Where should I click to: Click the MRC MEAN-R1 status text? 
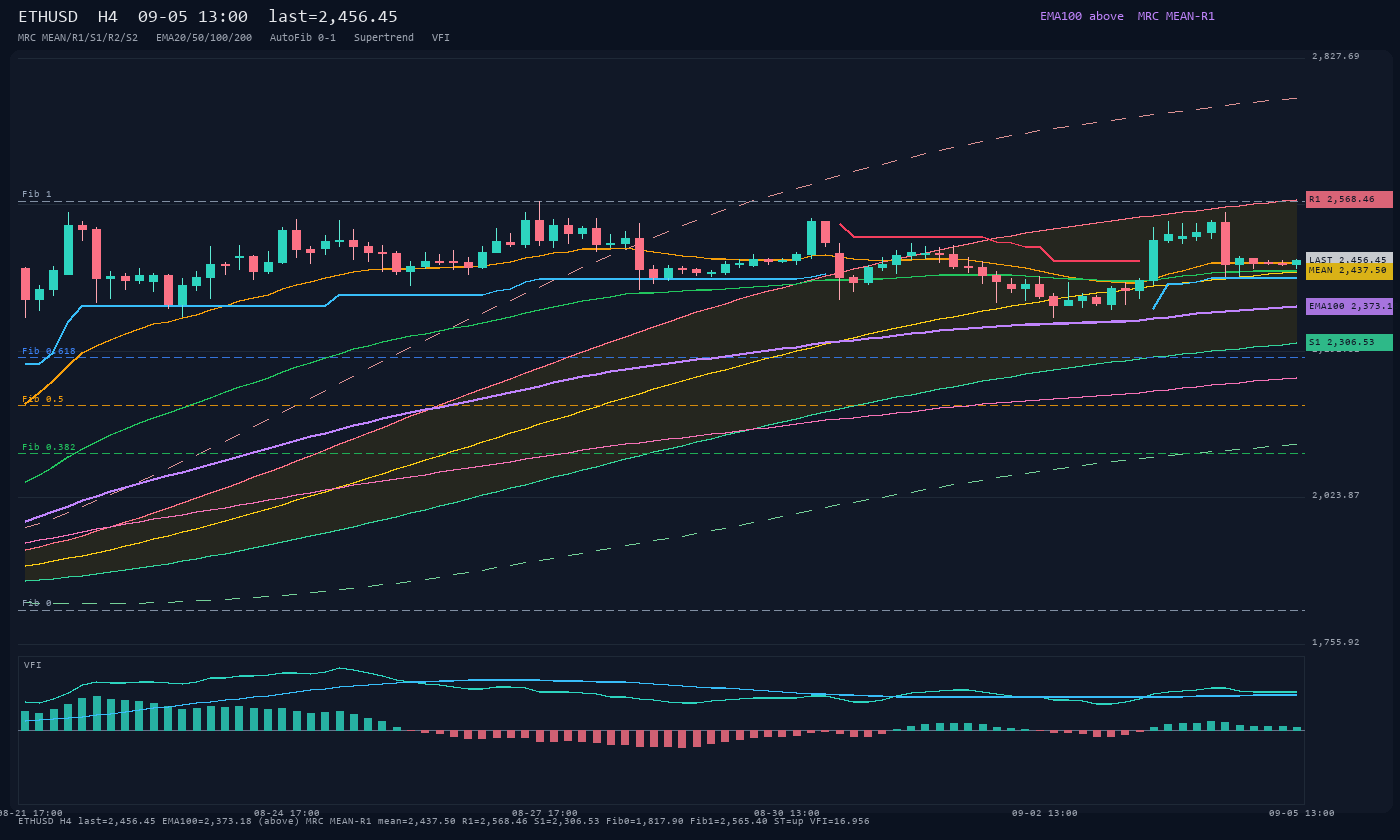coord(1176,16)
